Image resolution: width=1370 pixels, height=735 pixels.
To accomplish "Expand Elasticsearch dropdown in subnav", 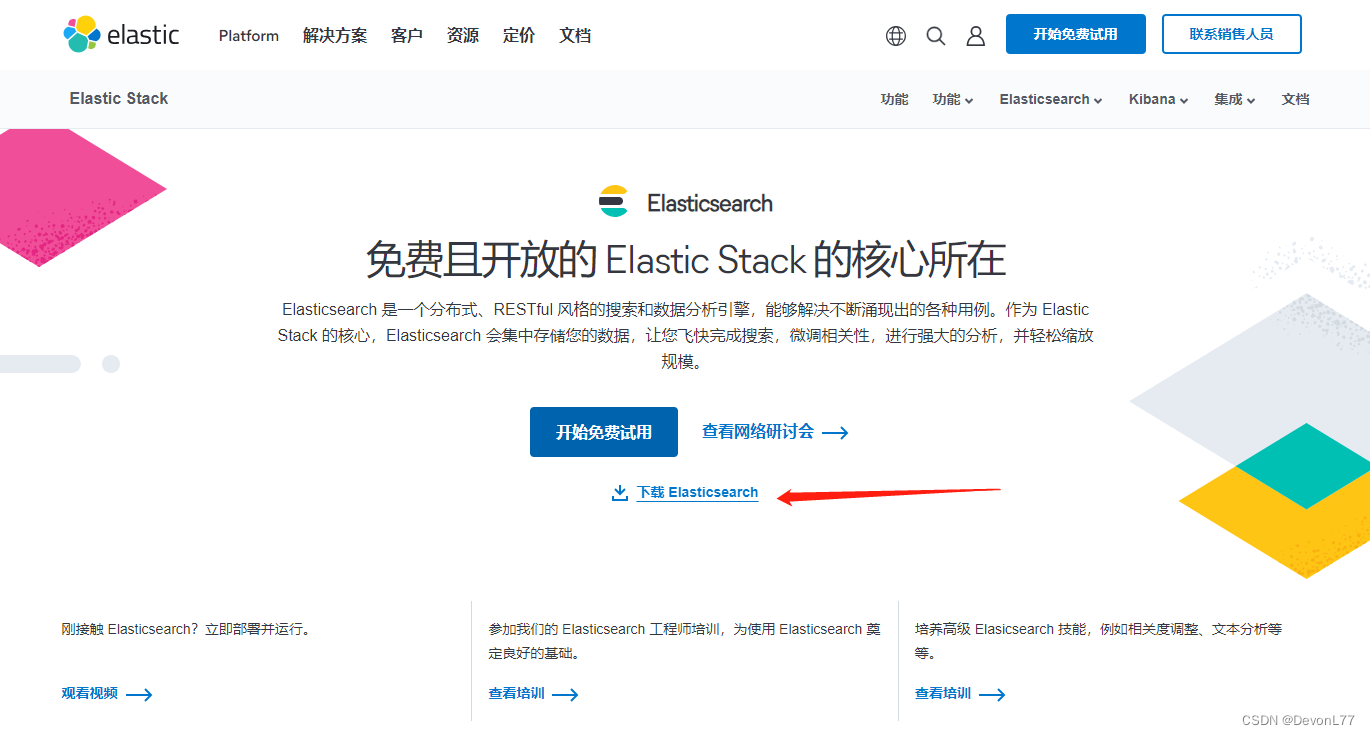I will tap(1051, 99).
